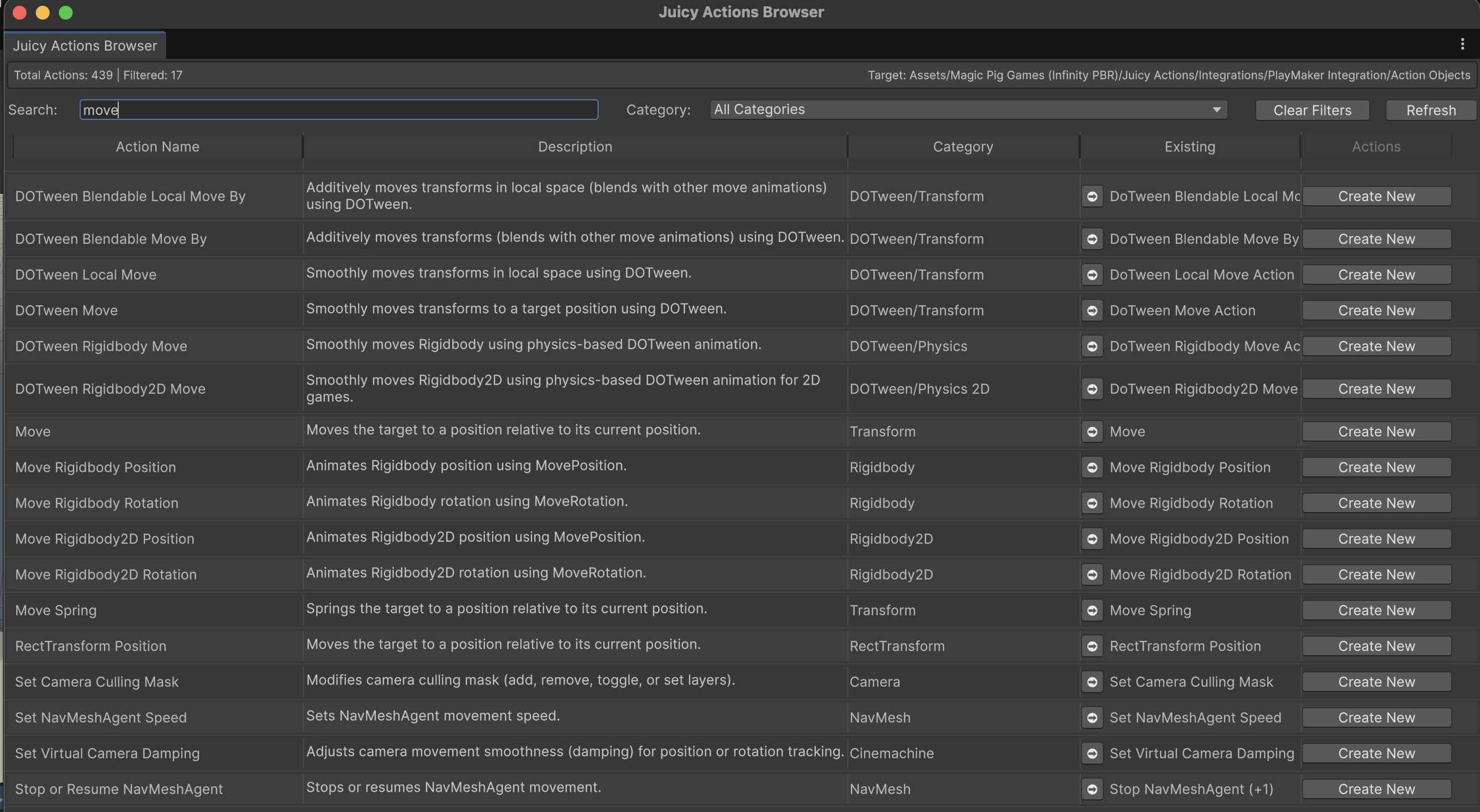The height and width of the screenshot is (812, 1480).
Task: Create new Set Virtual Camera Damping action
Action: (1376, 754)
